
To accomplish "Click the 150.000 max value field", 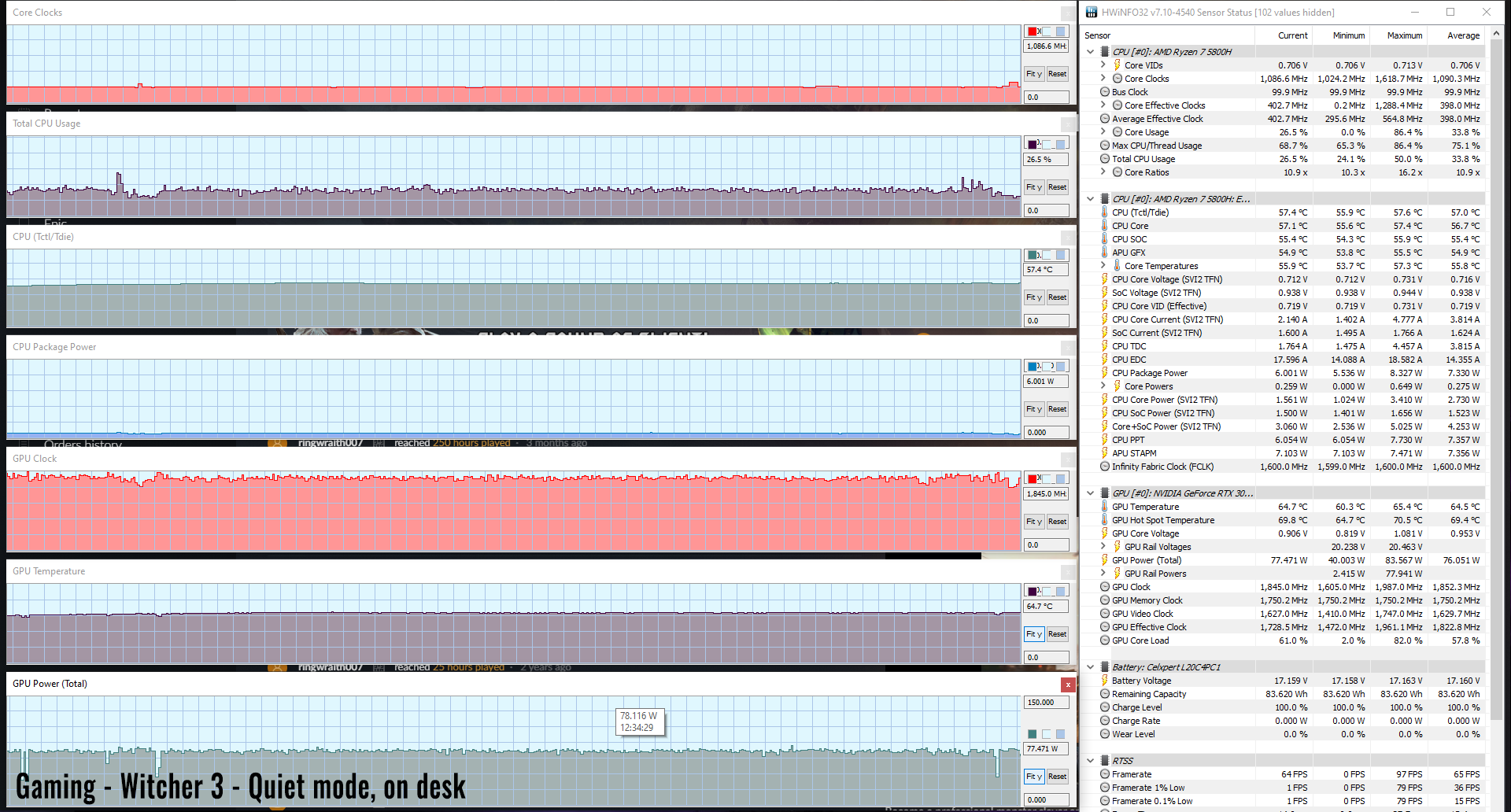I will coord(1046,703).
